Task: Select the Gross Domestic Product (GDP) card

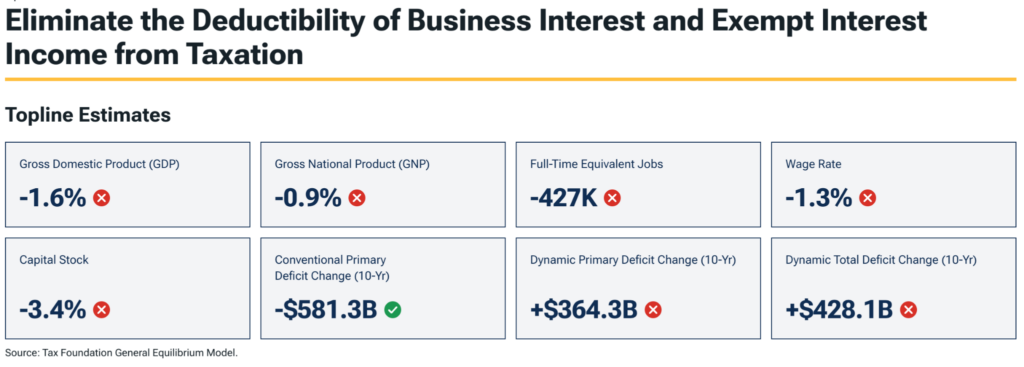Action: click(128, 184)
